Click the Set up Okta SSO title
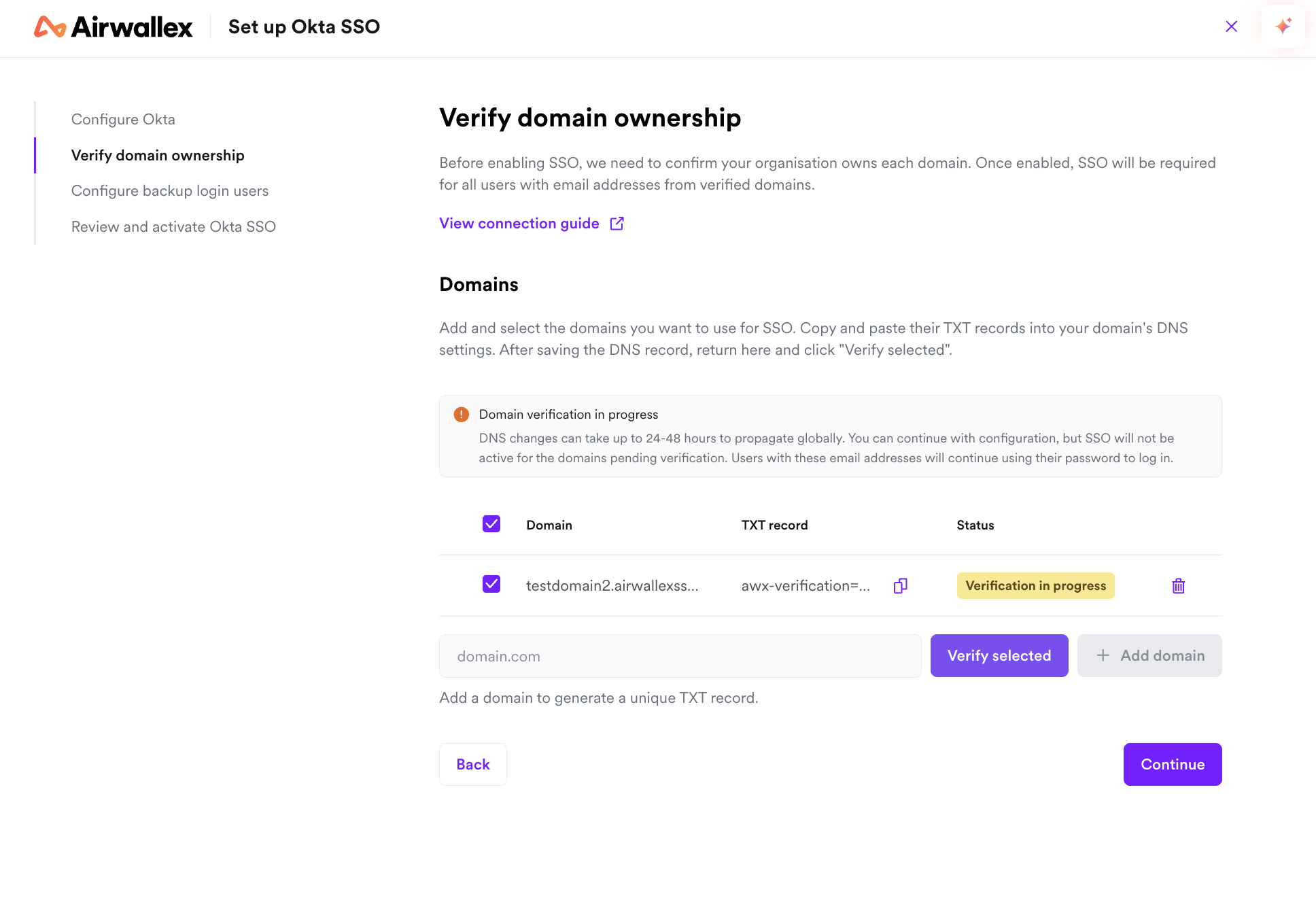The width and height of the screenshot is (1316, 900). point(305,27)
